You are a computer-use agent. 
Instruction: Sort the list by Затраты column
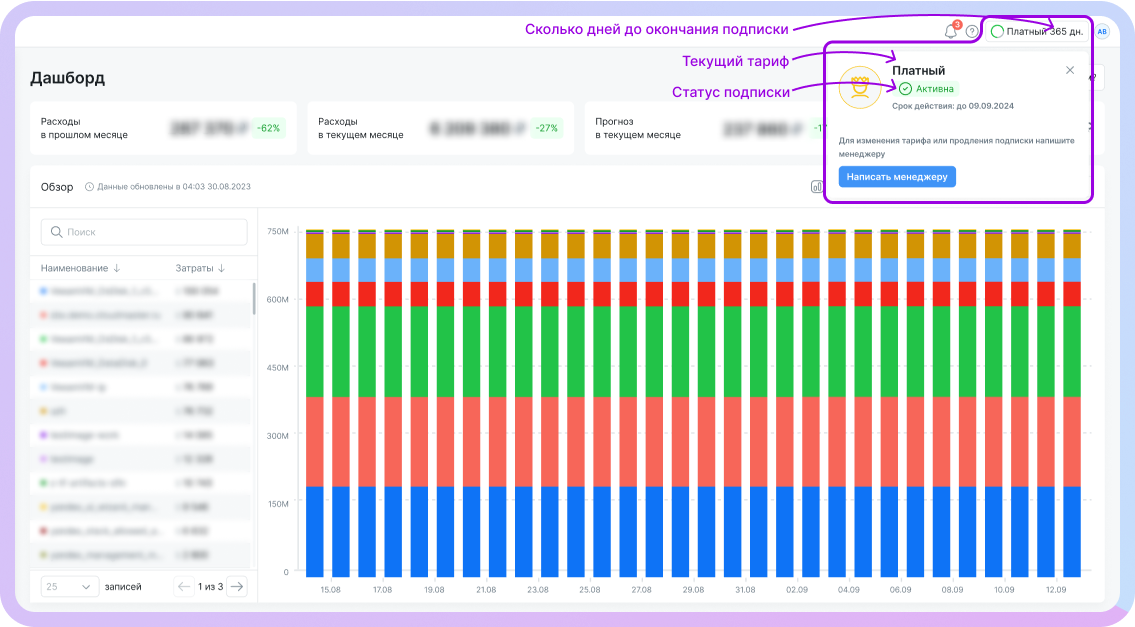(200, 268)
